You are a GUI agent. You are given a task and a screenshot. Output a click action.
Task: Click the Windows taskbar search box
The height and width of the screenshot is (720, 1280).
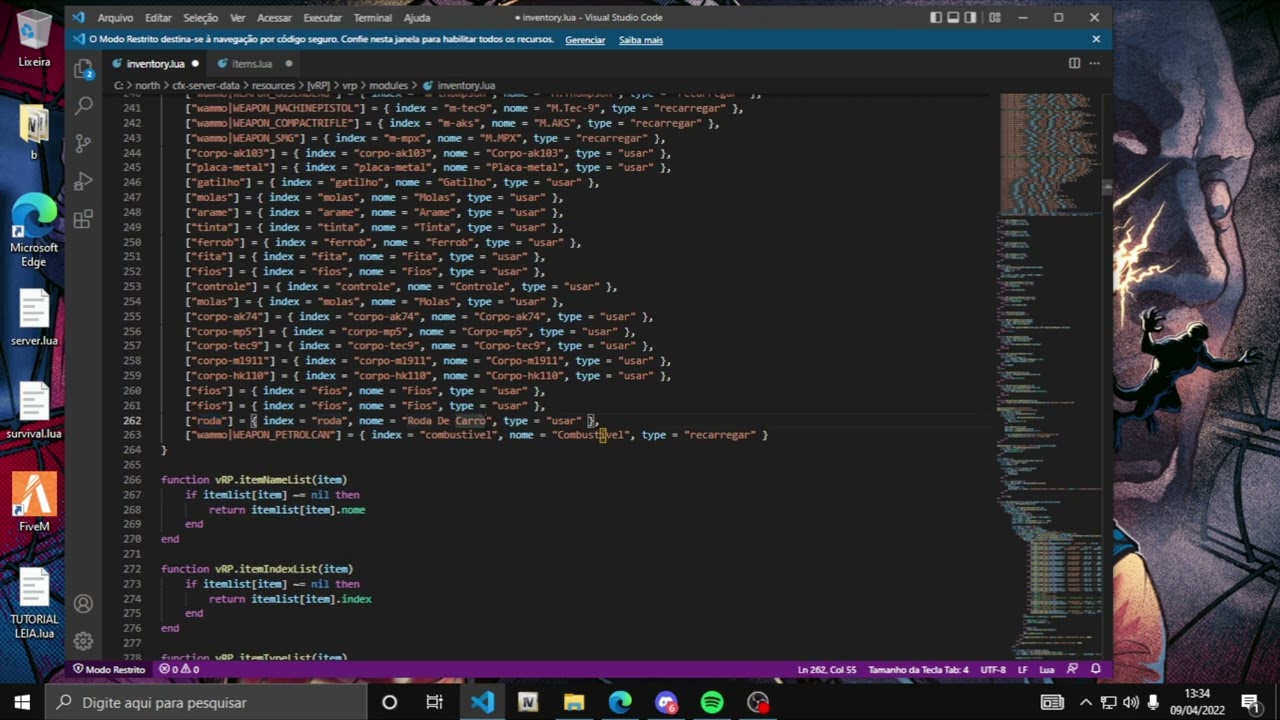[206, 702]
